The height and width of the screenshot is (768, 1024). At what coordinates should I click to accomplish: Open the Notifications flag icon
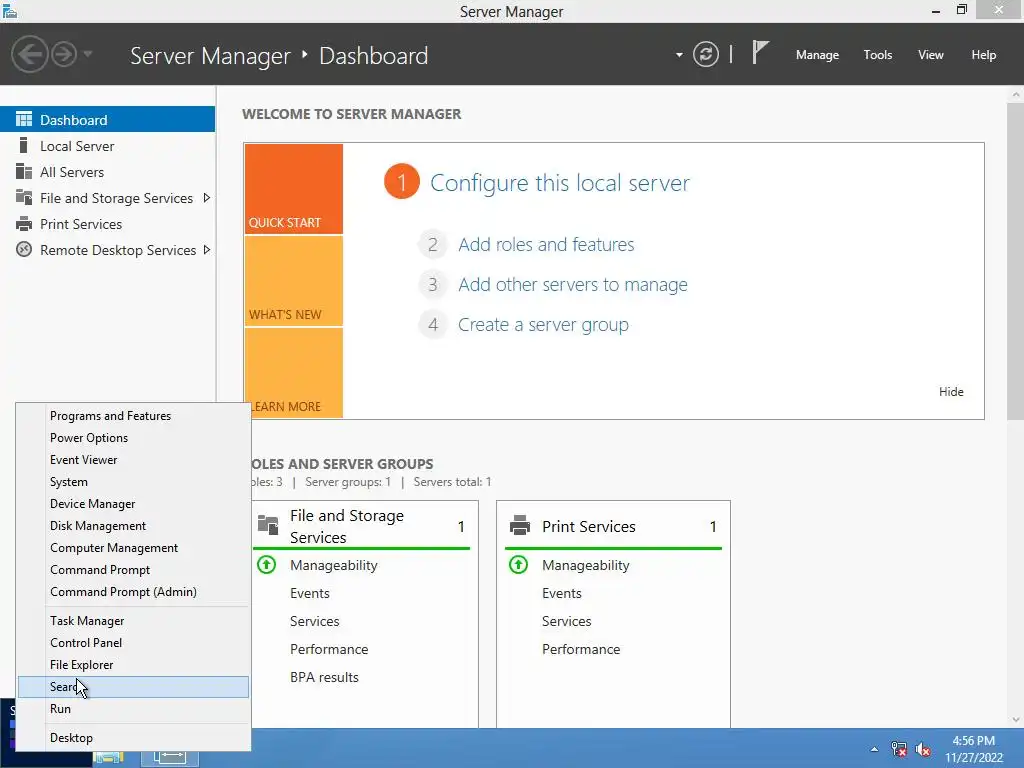click(x=760, y=52)
